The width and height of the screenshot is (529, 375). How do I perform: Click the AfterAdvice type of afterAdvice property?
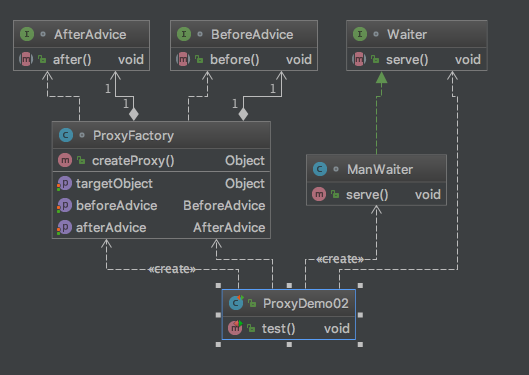click(x=229, y=228)
